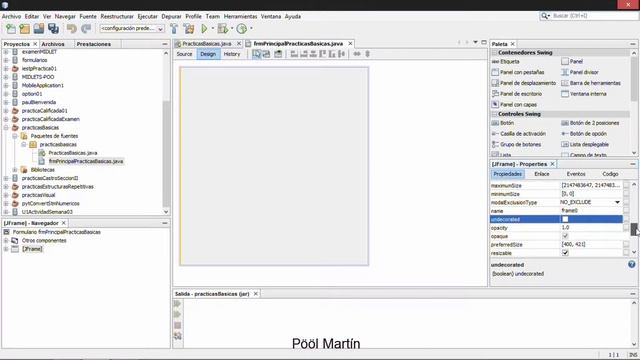Expand the practicaCalificada01 project node

pos(6,111)
